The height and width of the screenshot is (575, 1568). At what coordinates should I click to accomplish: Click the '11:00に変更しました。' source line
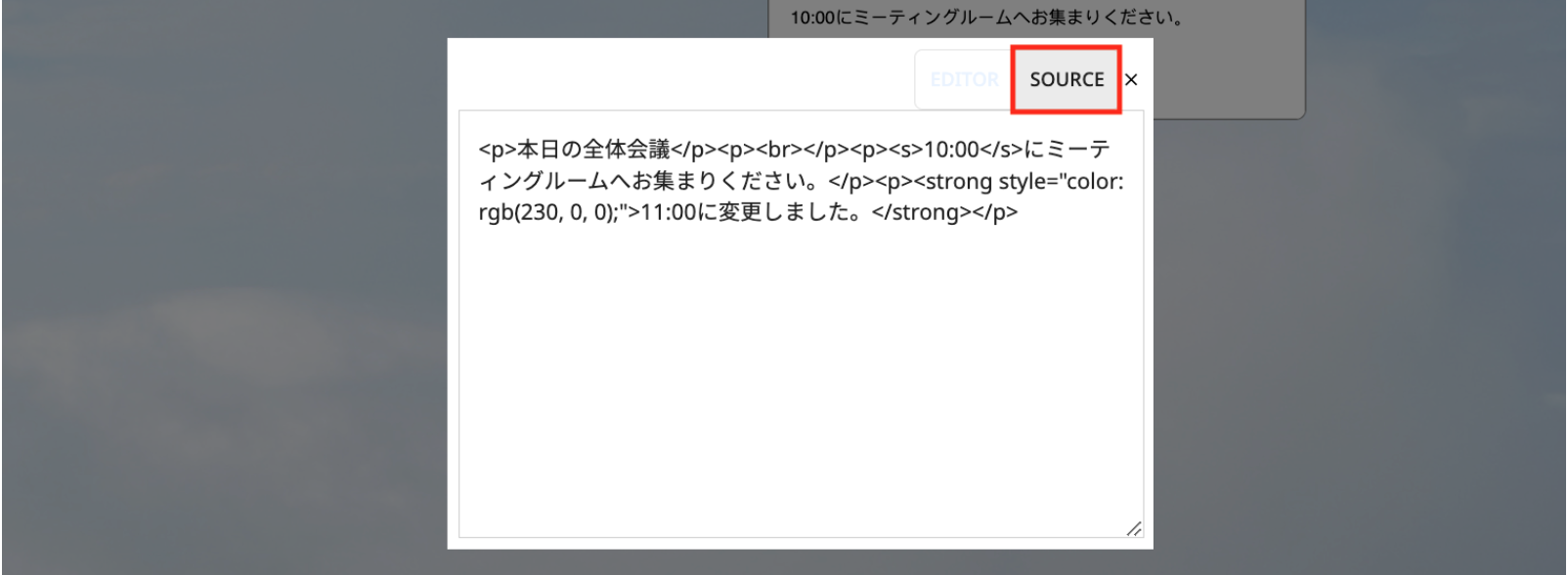748,212
